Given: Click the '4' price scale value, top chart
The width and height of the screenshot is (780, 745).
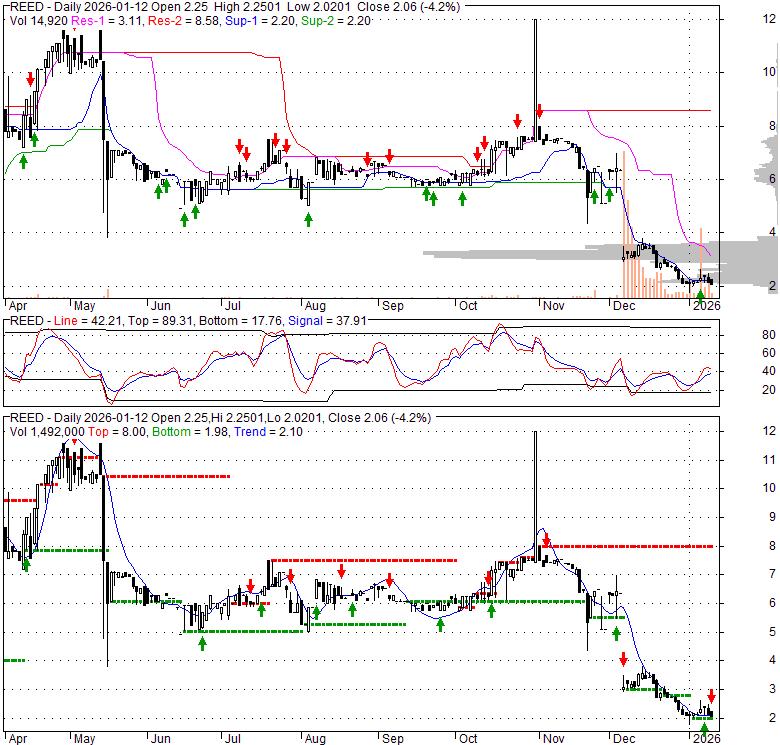Looking at the screenshot, I should point(773,232).
